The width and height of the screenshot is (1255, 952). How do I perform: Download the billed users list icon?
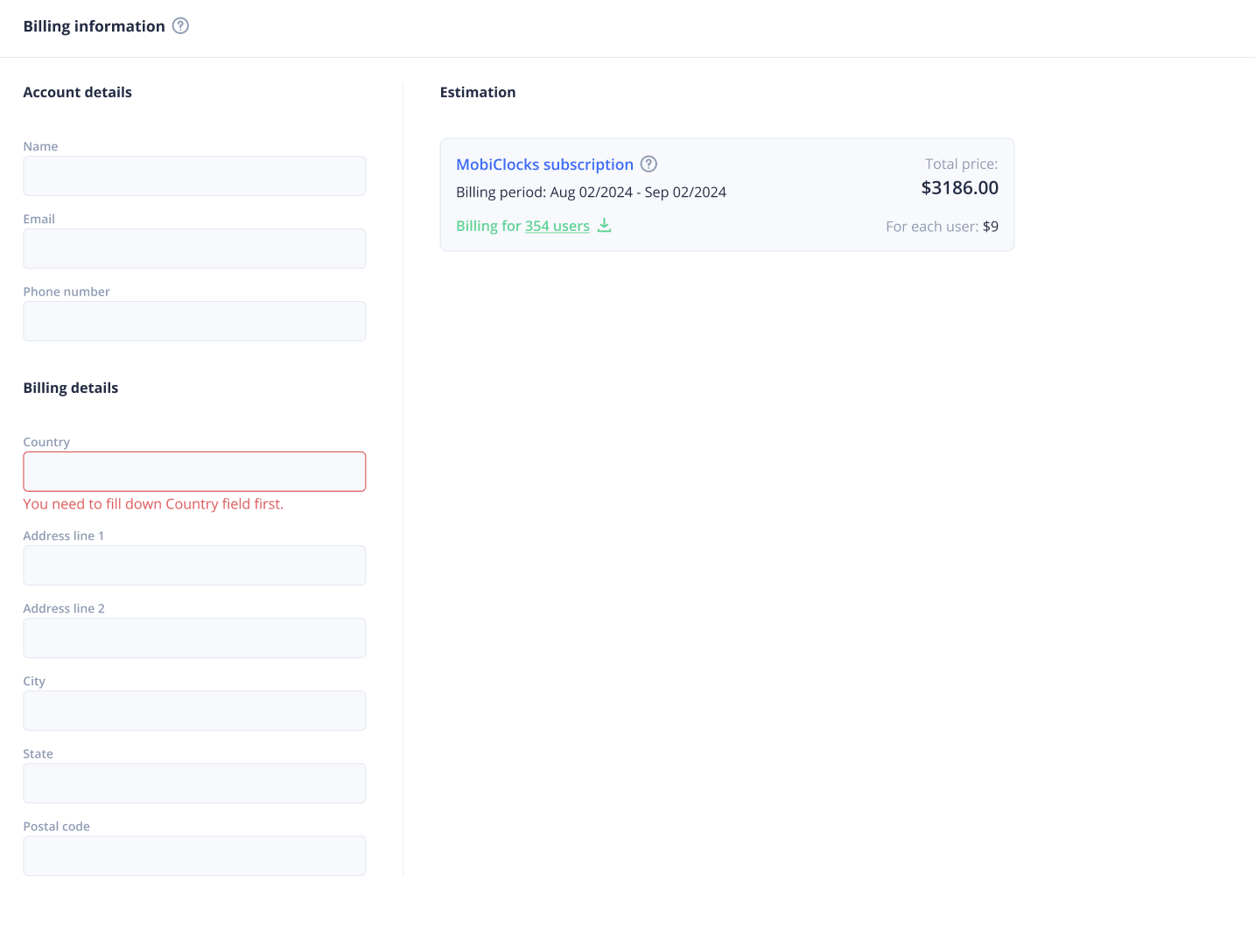604,225
